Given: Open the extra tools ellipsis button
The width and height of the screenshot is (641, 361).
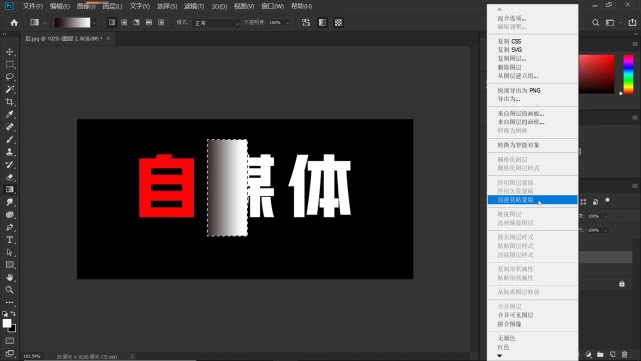Looking at the screenshot, I should 10,303.
